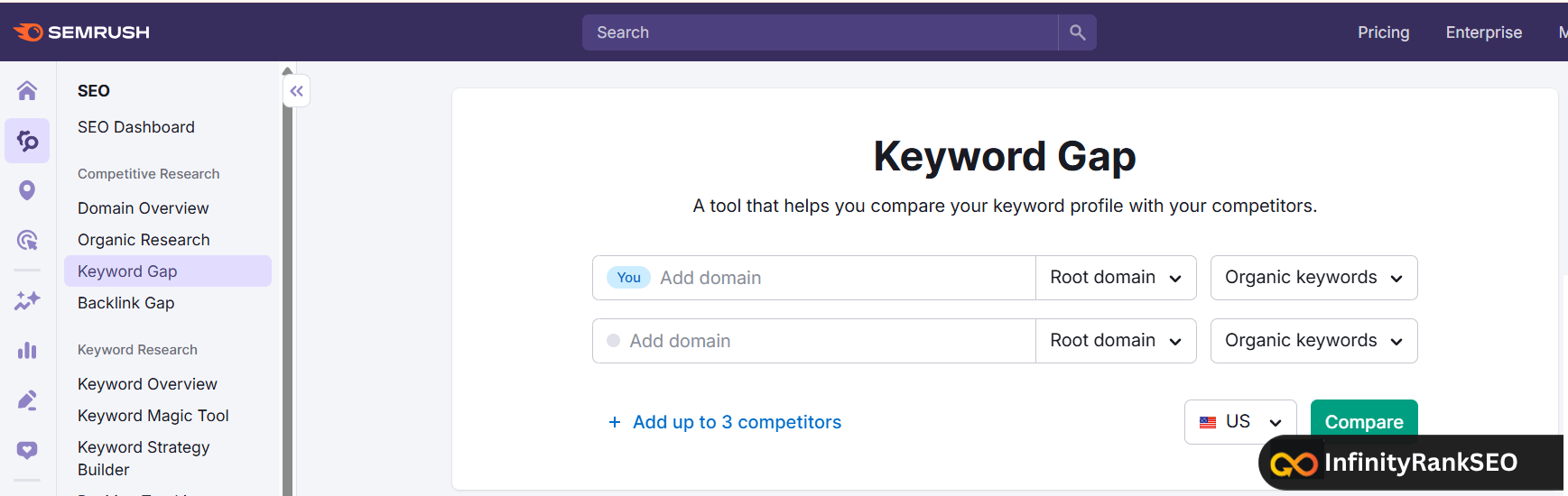The width and height of the screenshot is (1568, 496).
Task: Open the Content pencil sidebar icon
Action: (27, 400)
